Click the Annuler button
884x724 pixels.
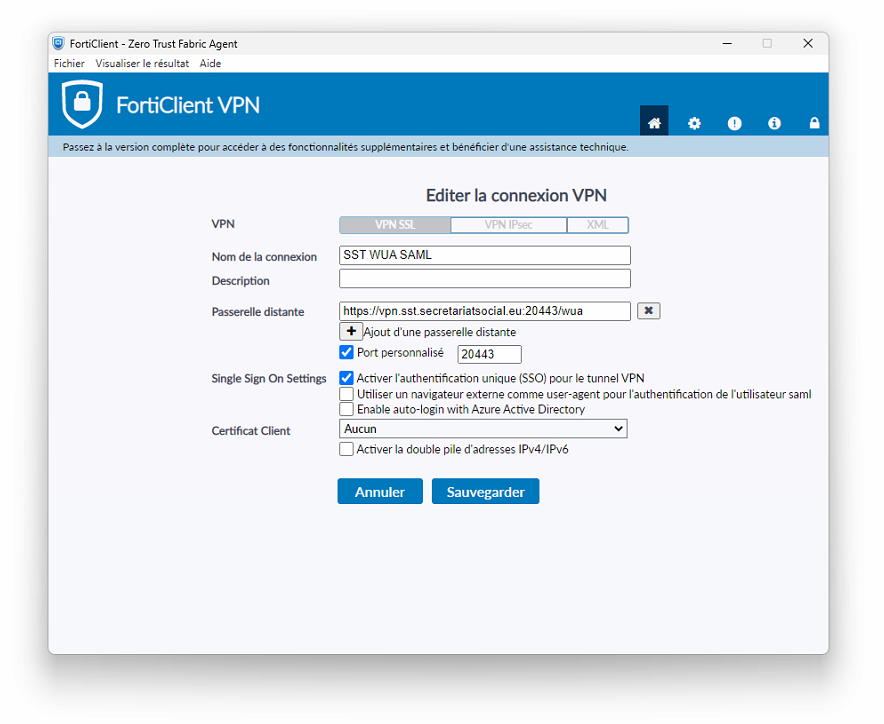(x=379, y=491)
